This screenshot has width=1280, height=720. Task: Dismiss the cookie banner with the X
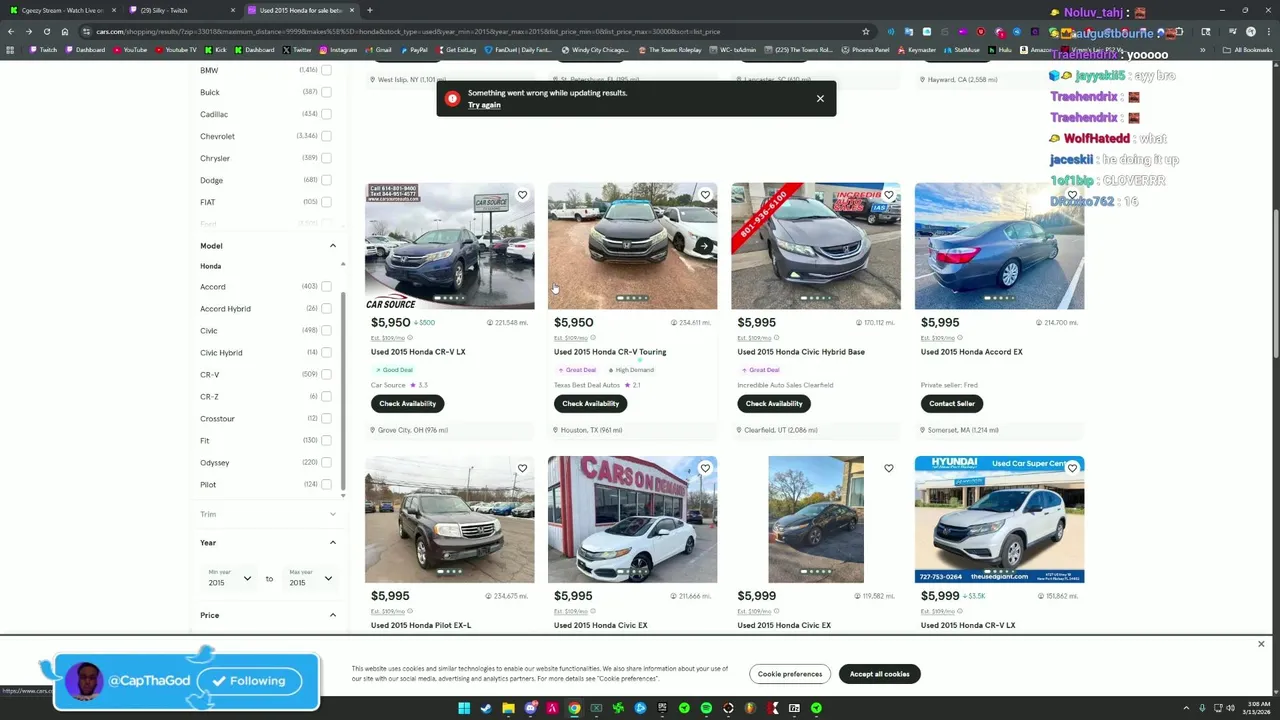[1261, 644]
